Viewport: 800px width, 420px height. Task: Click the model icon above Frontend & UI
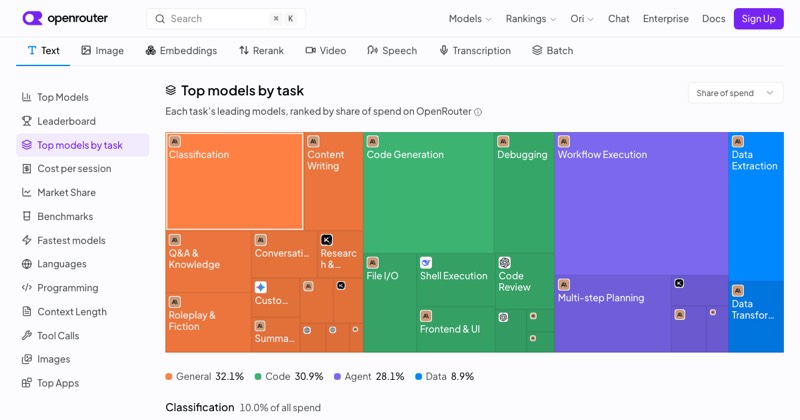point(426,316)
